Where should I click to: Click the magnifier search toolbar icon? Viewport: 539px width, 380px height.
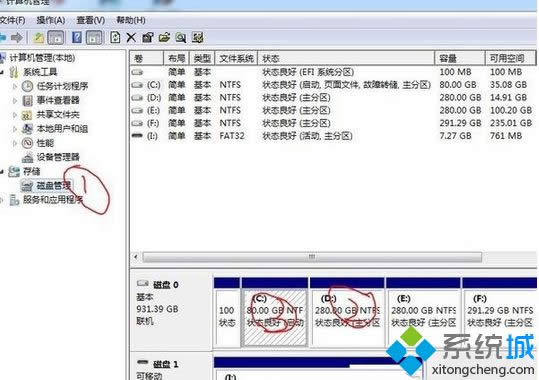pos(181,37)
